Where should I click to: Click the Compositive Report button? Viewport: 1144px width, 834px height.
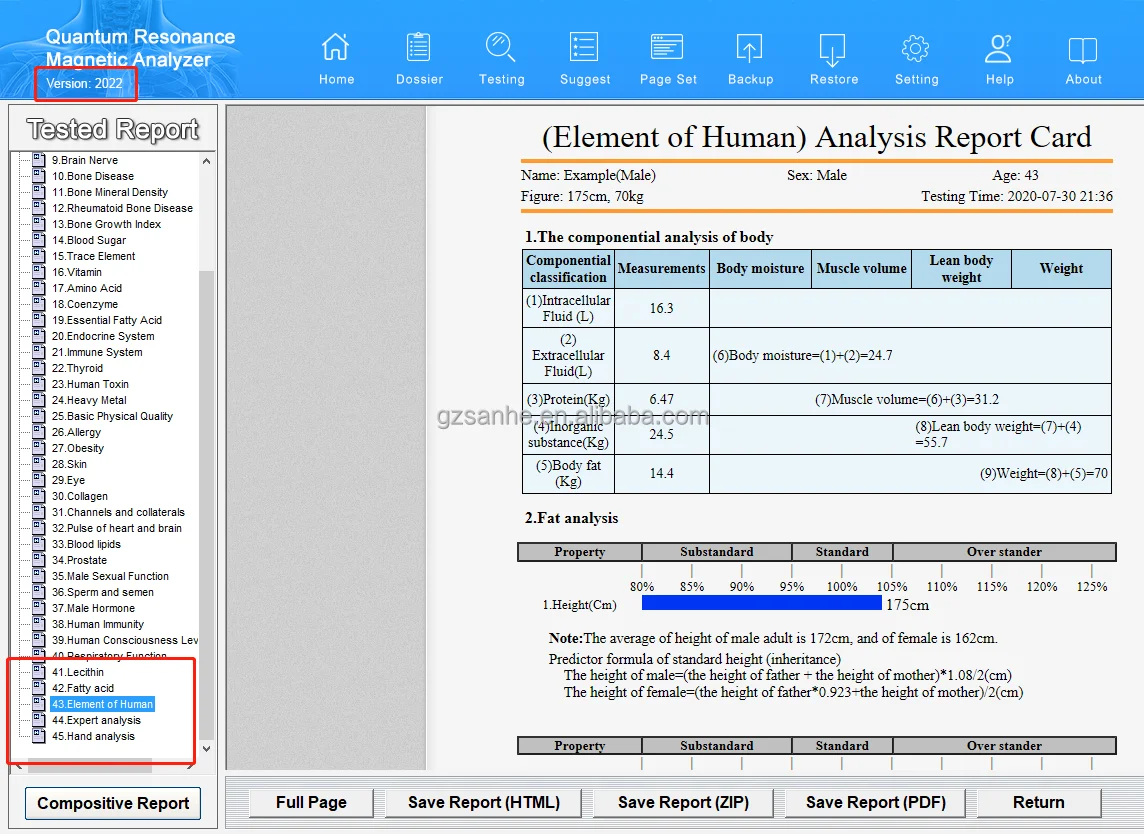(x=113, y=803)
